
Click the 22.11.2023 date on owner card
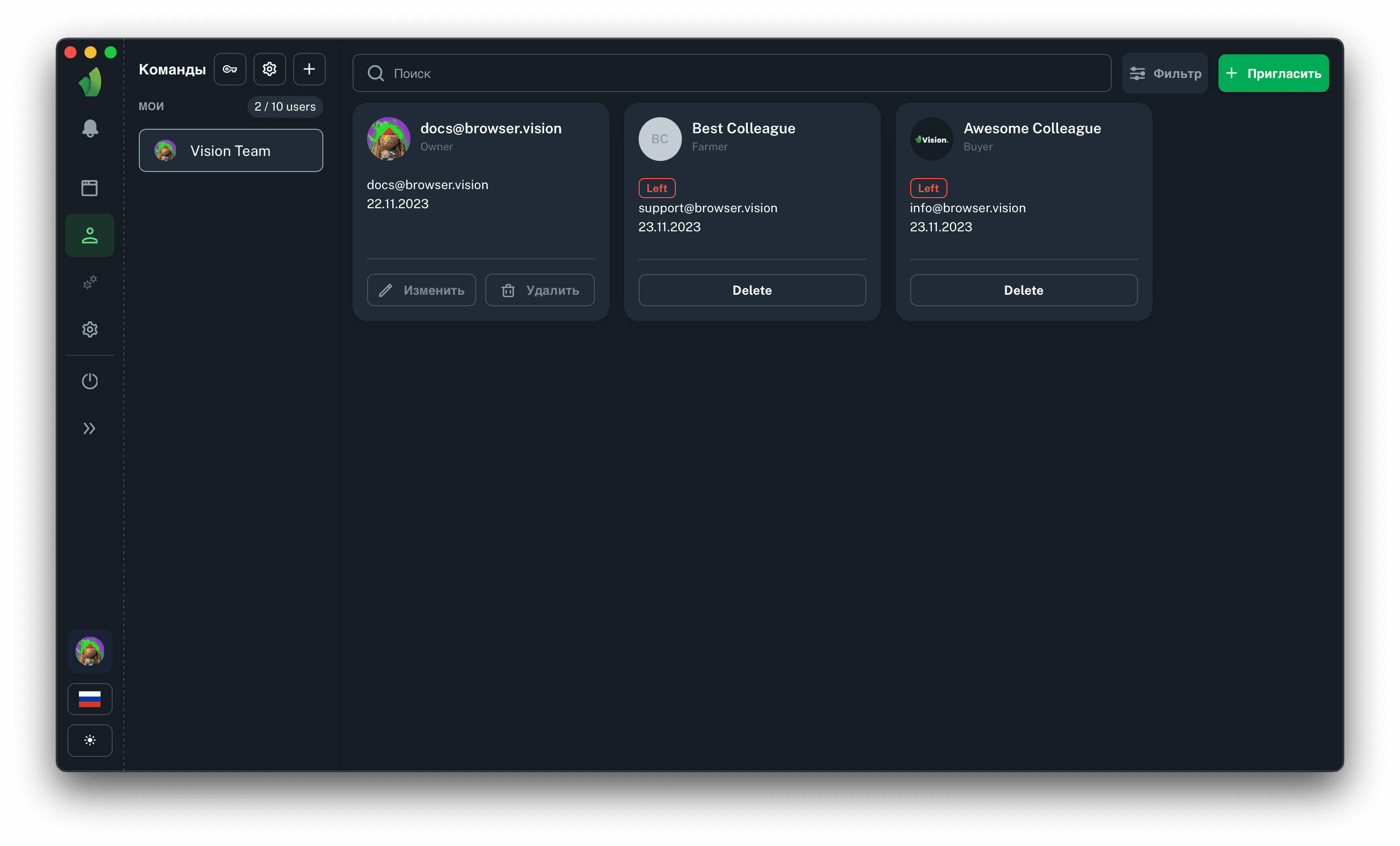click(398, 203)
